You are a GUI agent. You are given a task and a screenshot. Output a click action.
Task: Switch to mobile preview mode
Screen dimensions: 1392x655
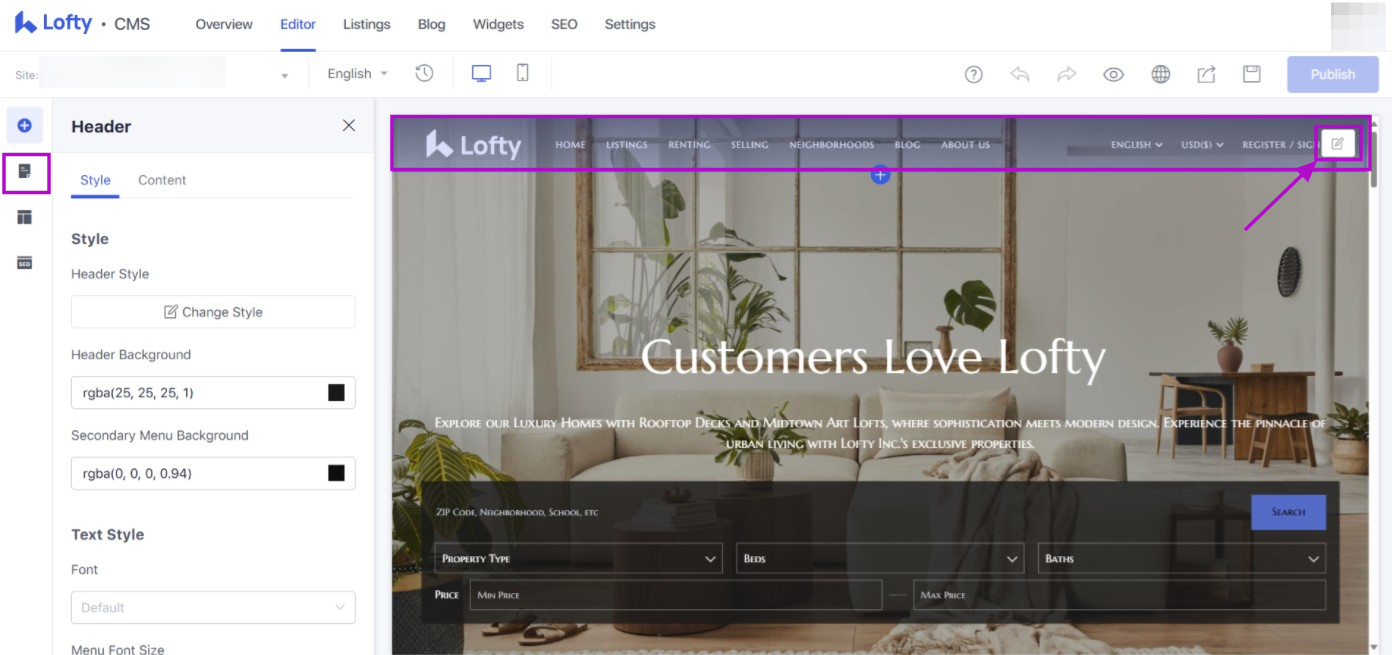pyautogui.click(x=522, y=73)
